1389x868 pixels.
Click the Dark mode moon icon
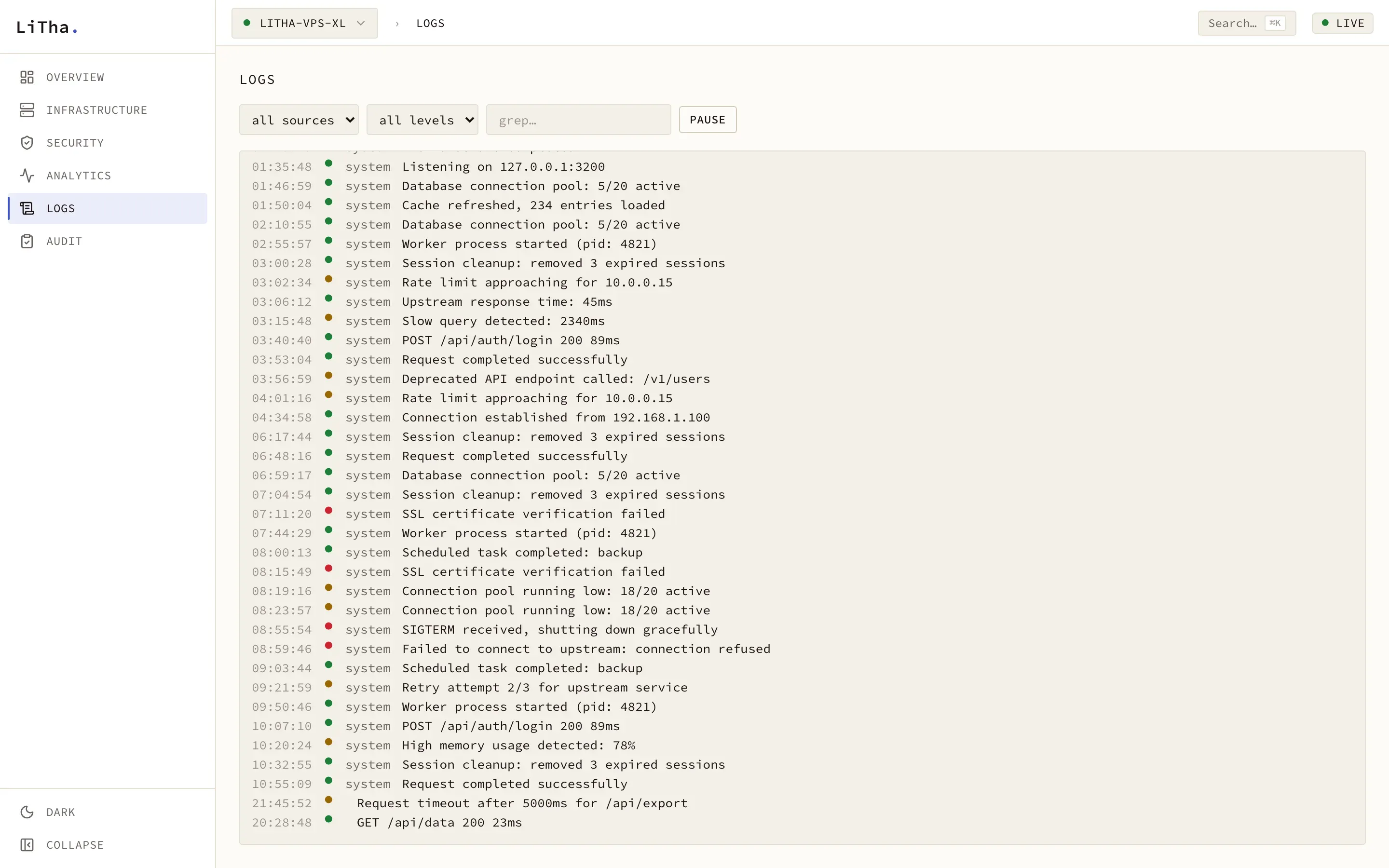(x=27, y=812)
